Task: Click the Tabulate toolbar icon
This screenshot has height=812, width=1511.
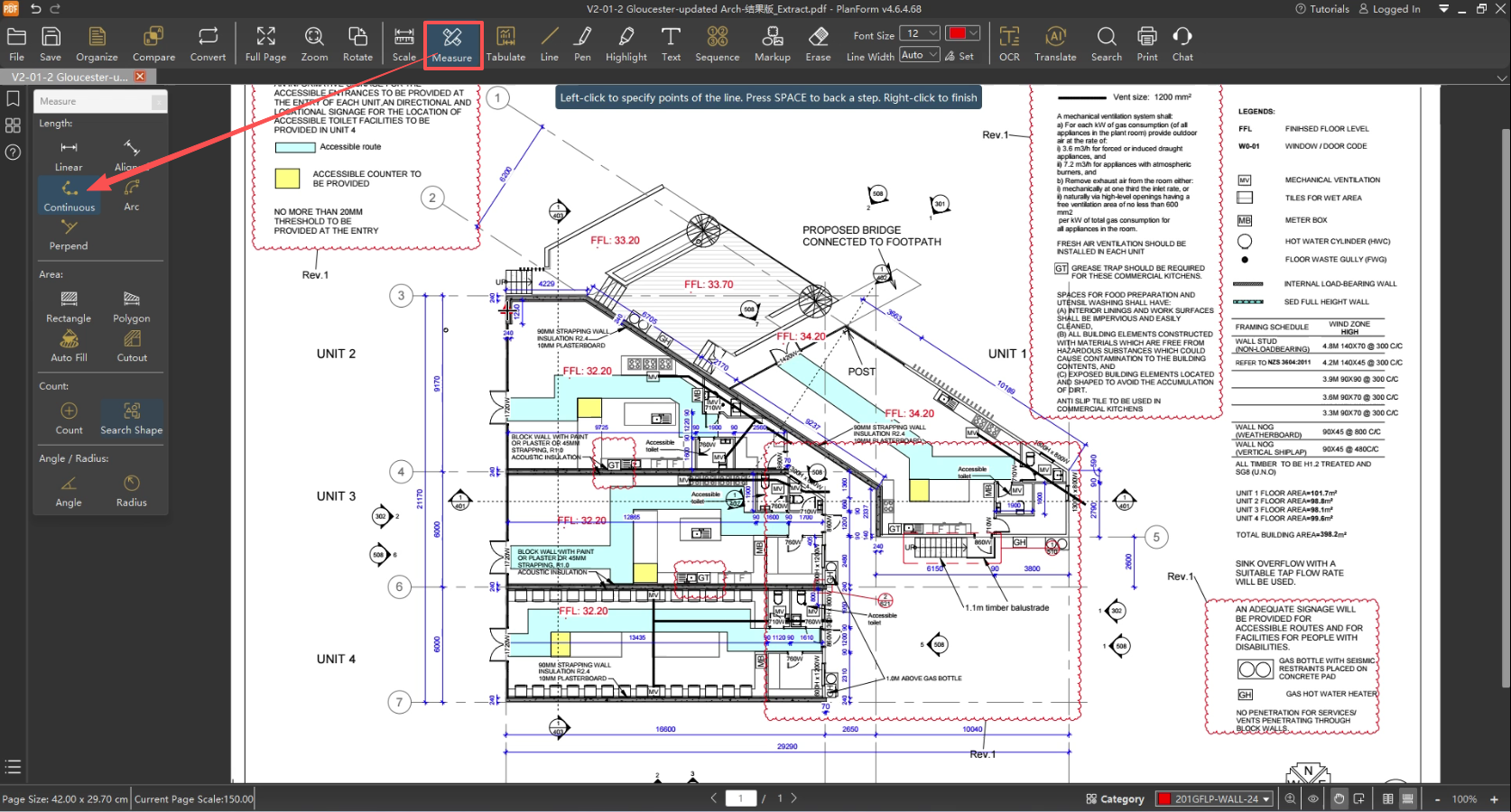Action: [505, 43]
